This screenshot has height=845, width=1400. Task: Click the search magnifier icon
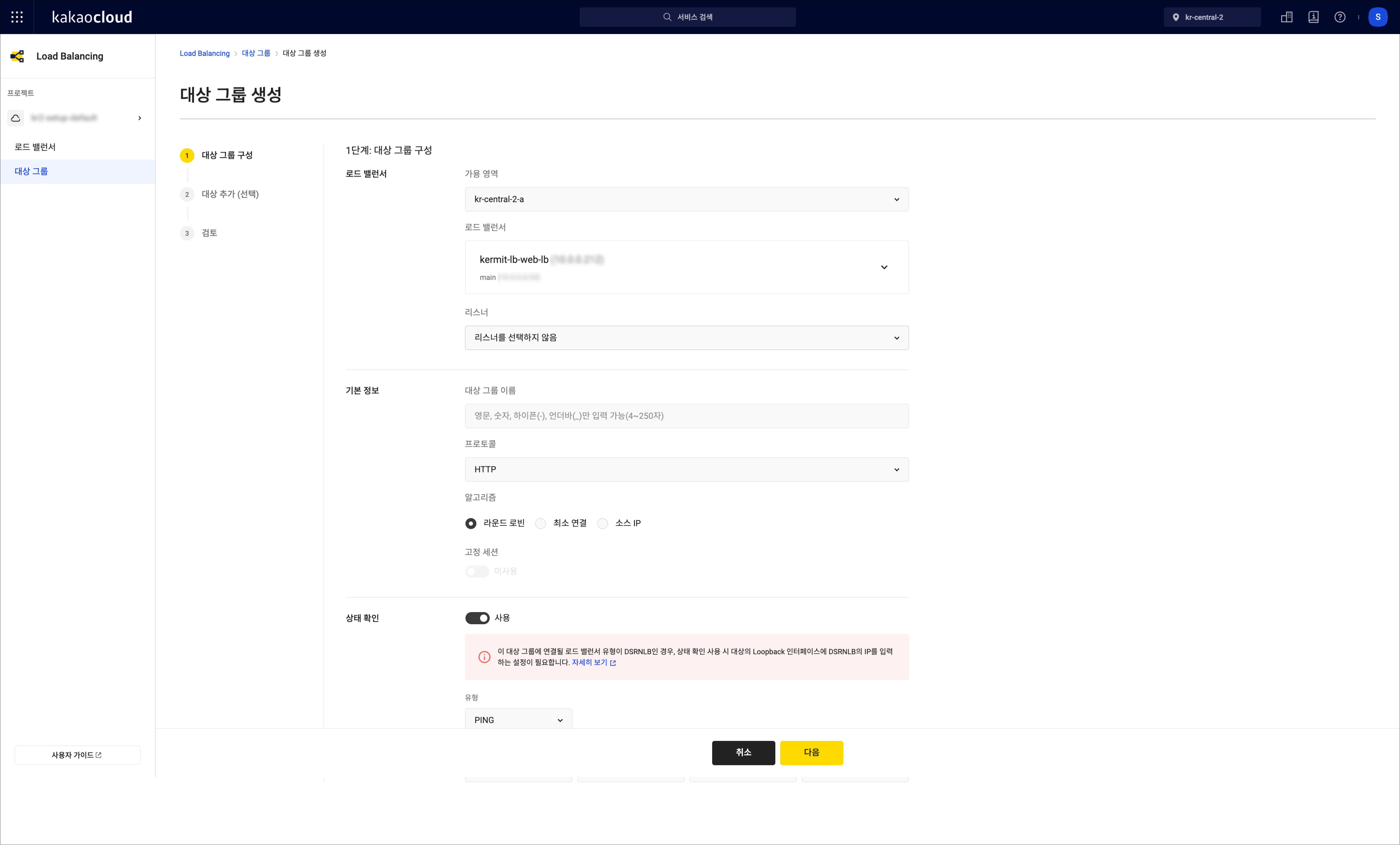[x=667, y=17]
